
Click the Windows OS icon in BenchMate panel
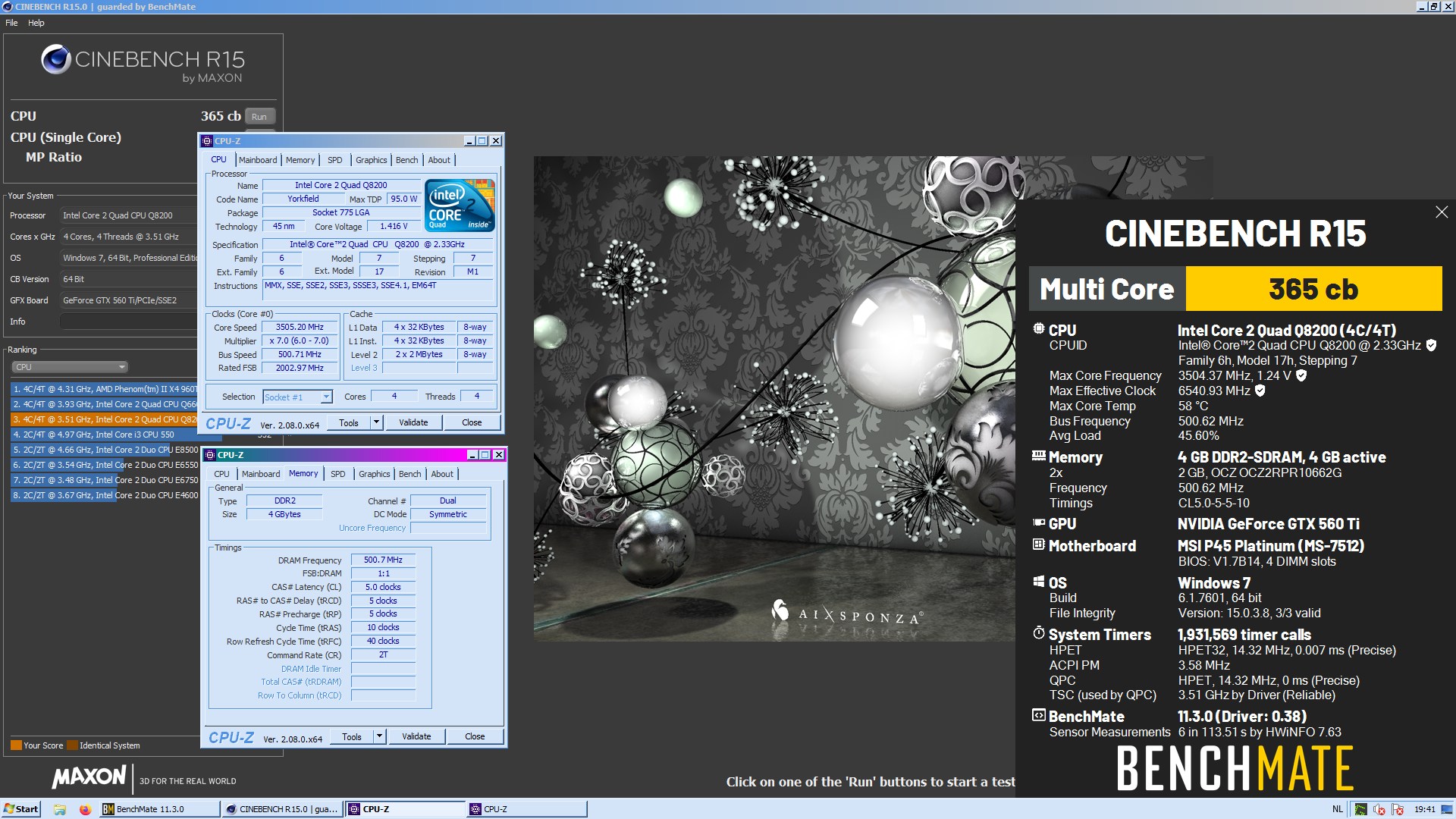[1039, 582]
